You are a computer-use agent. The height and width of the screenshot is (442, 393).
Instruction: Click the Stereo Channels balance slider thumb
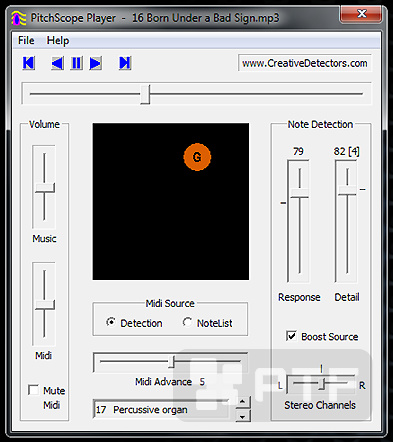click(322, 384)
